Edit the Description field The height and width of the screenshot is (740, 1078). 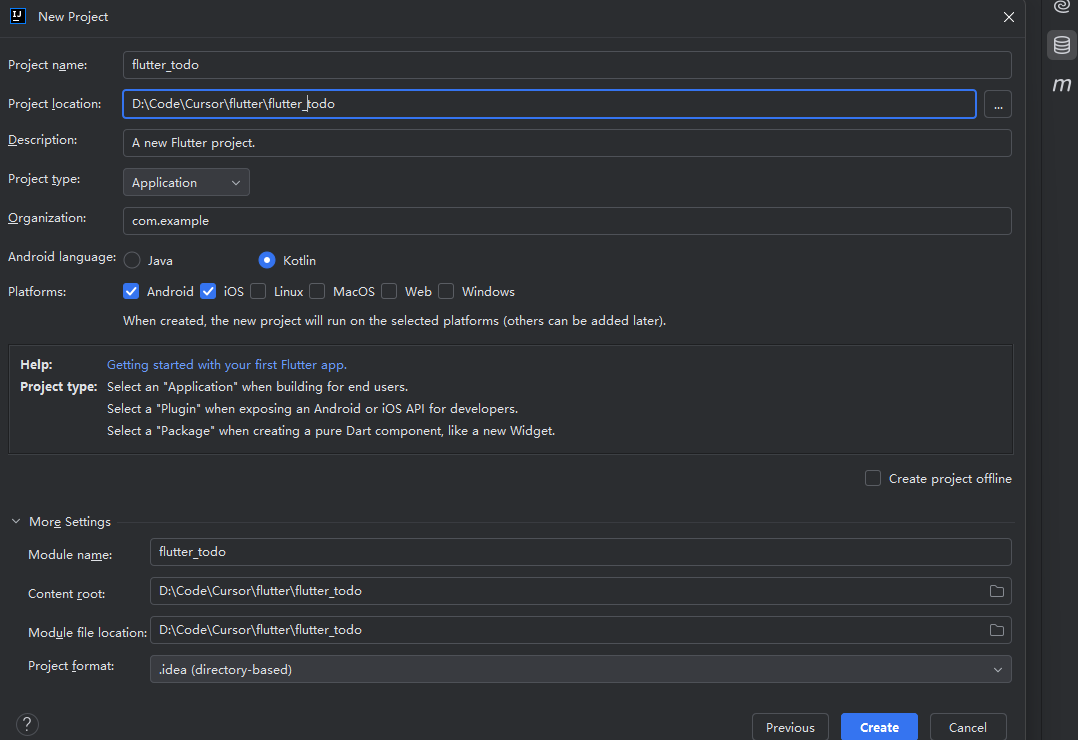tap(567, 143)
